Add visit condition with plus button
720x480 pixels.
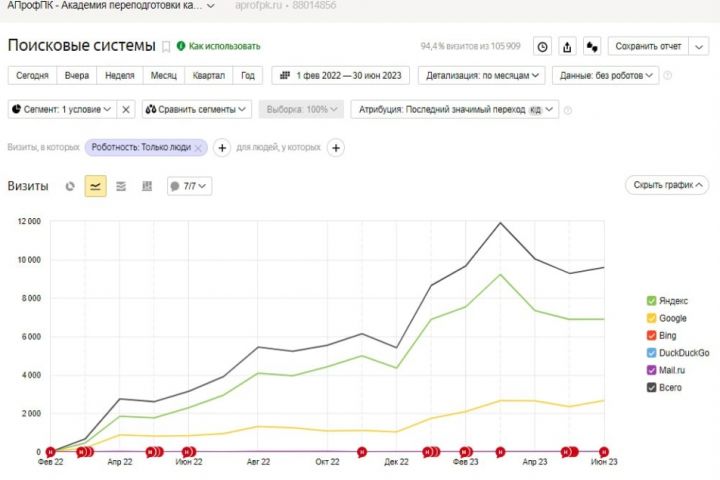pyautogui.click(x=223, y=148)
